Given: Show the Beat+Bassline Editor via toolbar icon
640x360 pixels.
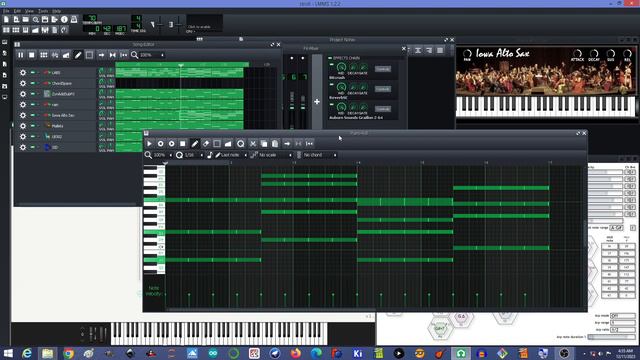Looking at the screenshot, I should click(16, 30).
